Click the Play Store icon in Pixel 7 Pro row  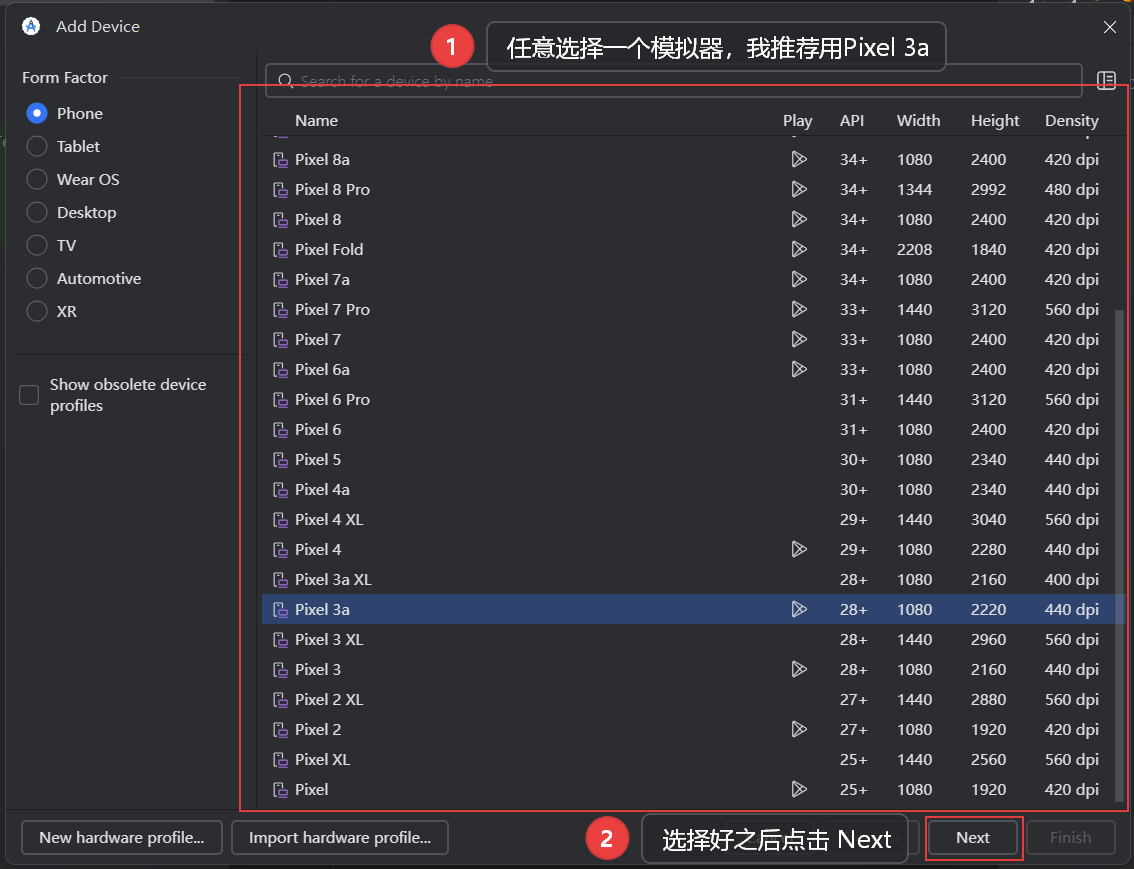798,309
